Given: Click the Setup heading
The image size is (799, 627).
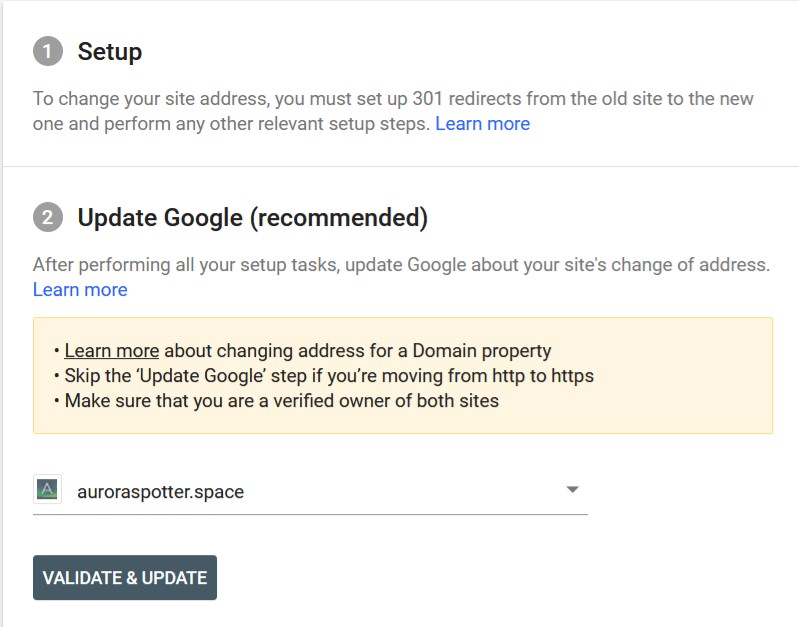Looking at the screenshot, I should 110,51.
